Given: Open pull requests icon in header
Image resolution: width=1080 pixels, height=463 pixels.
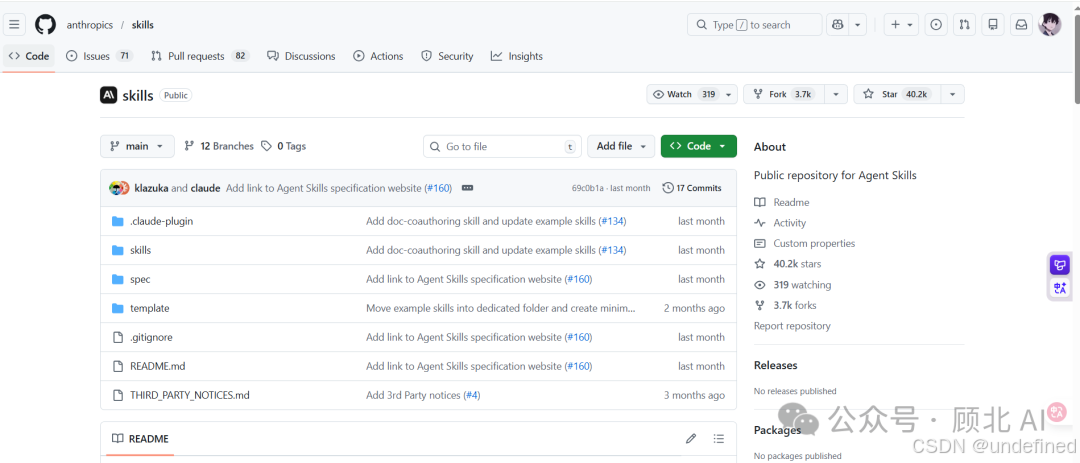Looking at the screenshot, I should 964,25.
